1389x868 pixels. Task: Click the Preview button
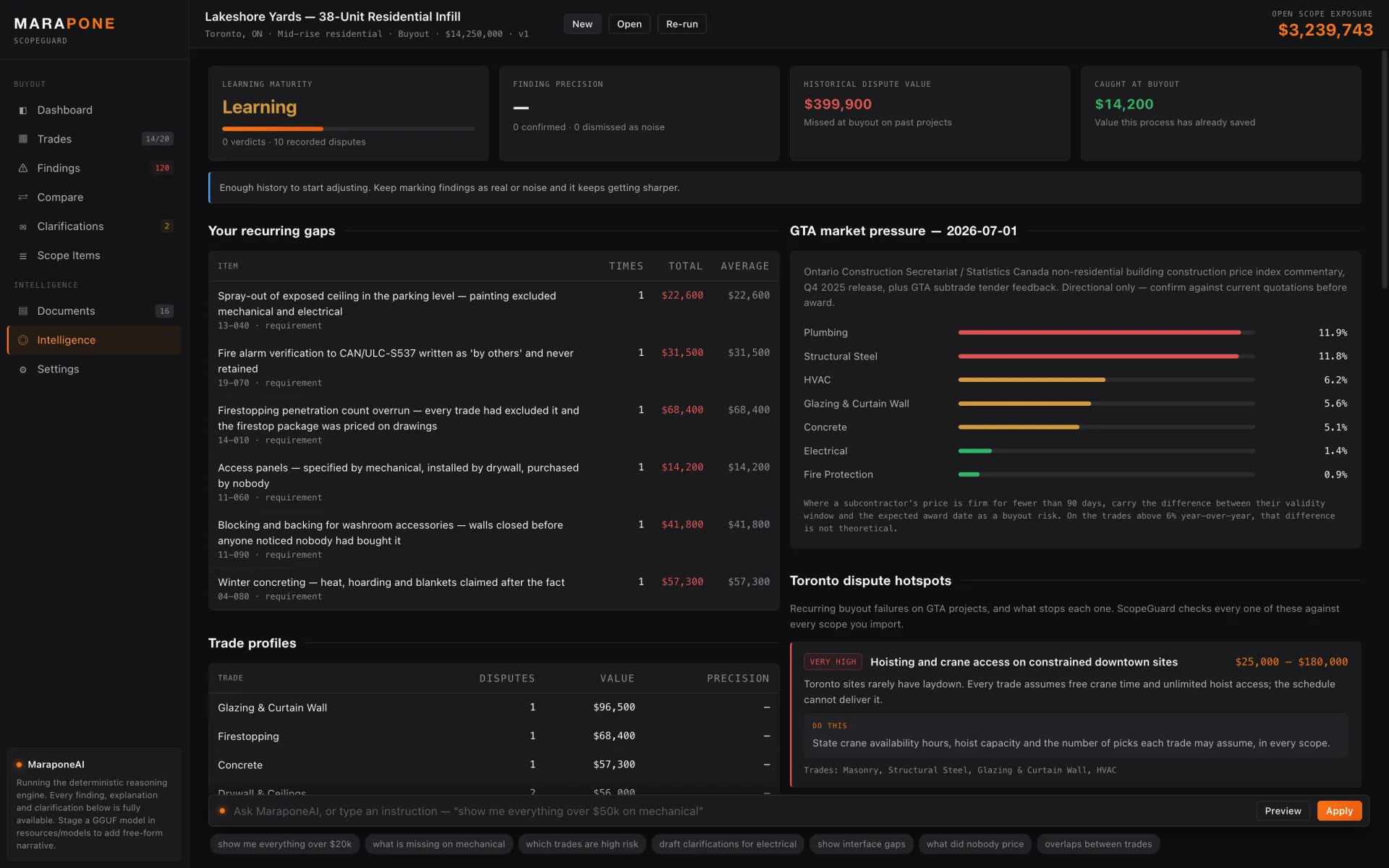click(1283, 811)
